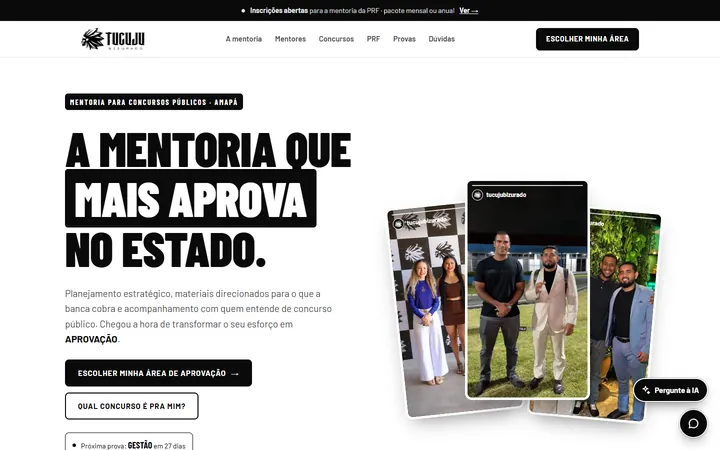Open the center story photo of two men
This screenshot has height=450, width=720.
pos(528,290)
